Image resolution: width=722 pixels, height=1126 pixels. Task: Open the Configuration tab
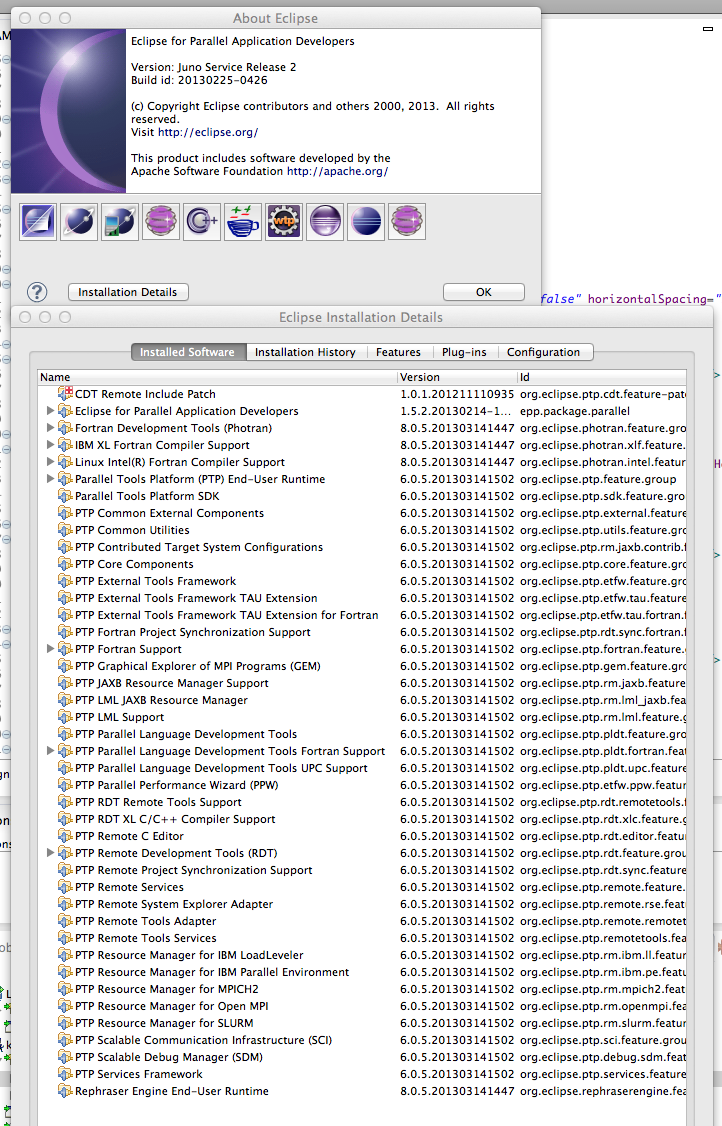[543, 352]
